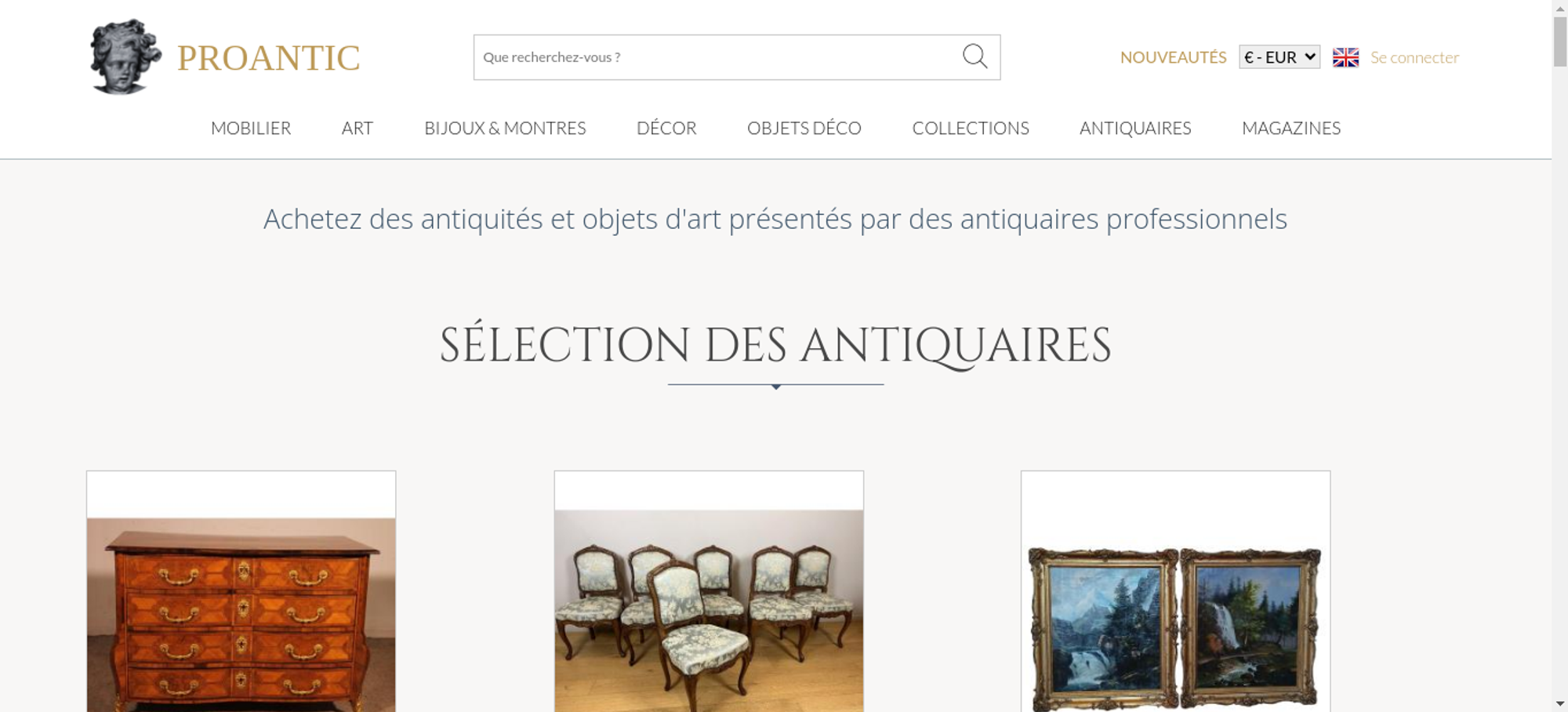Go to Antiquaires section
The width and height of the screenshot is (1568, 712).
(1135, 128)
